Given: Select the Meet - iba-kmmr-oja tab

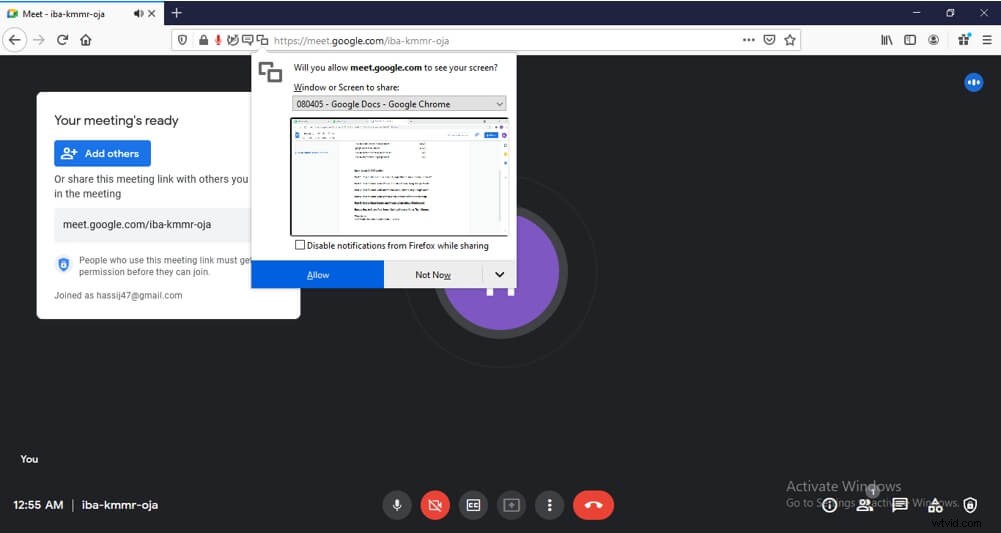Looking at the screenshot, I should 82,13.
